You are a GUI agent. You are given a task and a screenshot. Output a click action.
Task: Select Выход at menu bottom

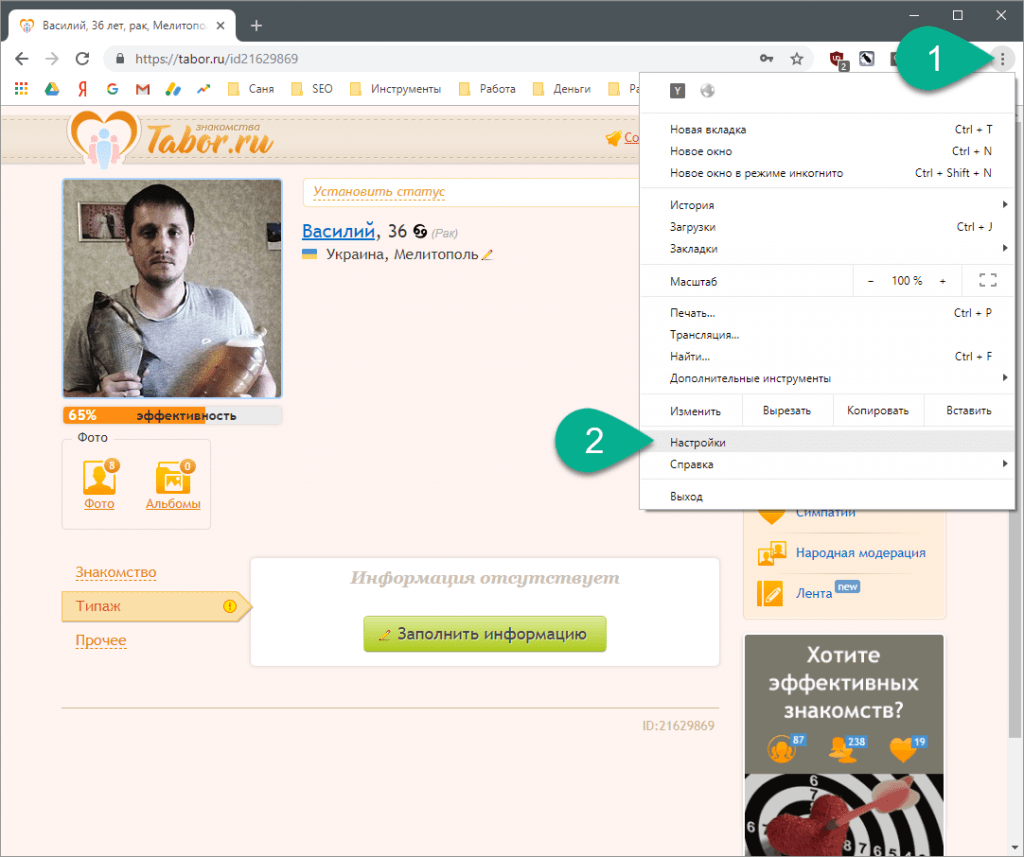[x=827, y=496]
